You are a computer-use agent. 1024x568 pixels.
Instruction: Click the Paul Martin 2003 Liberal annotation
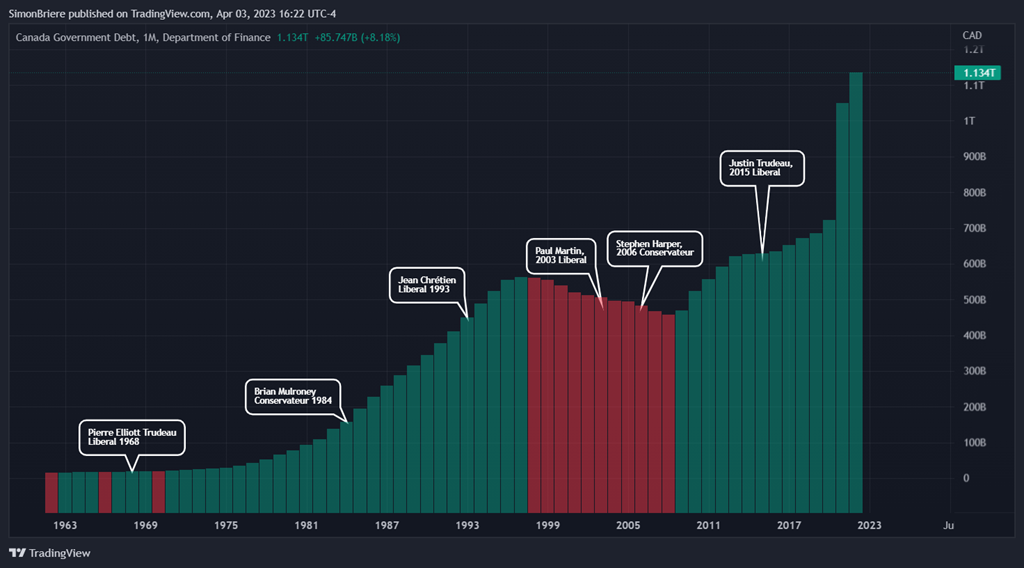point(561,255)
